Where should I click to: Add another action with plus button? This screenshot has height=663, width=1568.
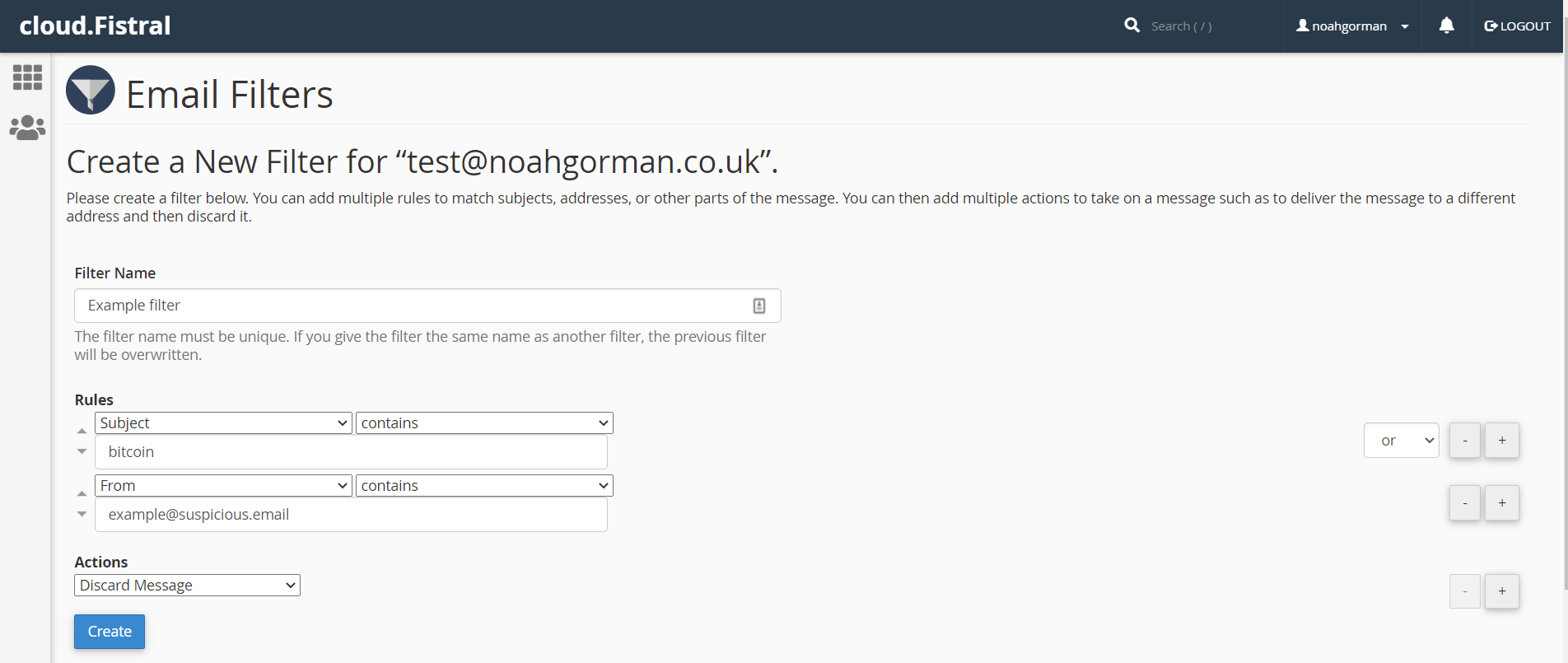[1502, 591]
